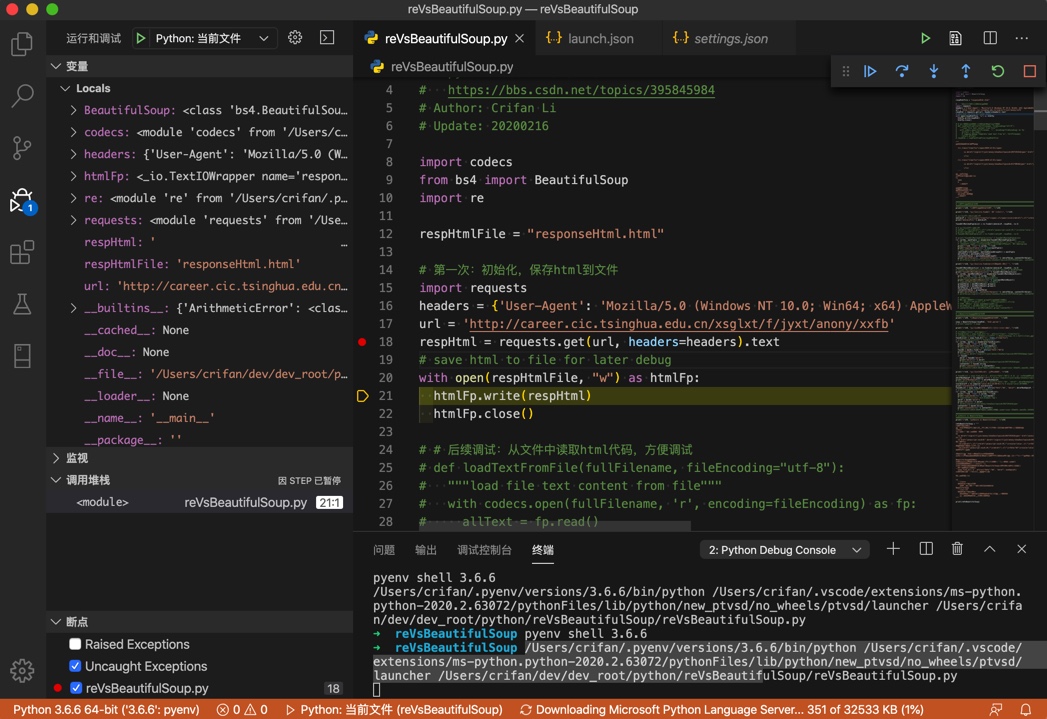Expand the requests variable

73,220
